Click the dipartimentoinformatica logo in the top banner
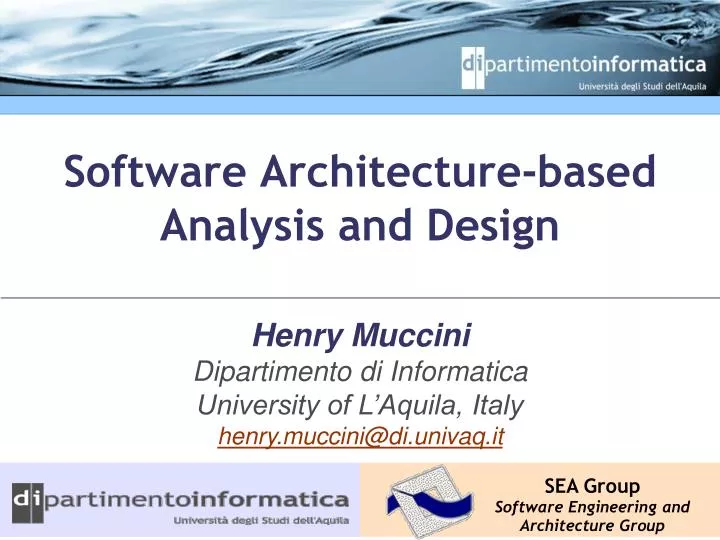The width and height of the screenshot is (720, 540). (x=584, y=66)
